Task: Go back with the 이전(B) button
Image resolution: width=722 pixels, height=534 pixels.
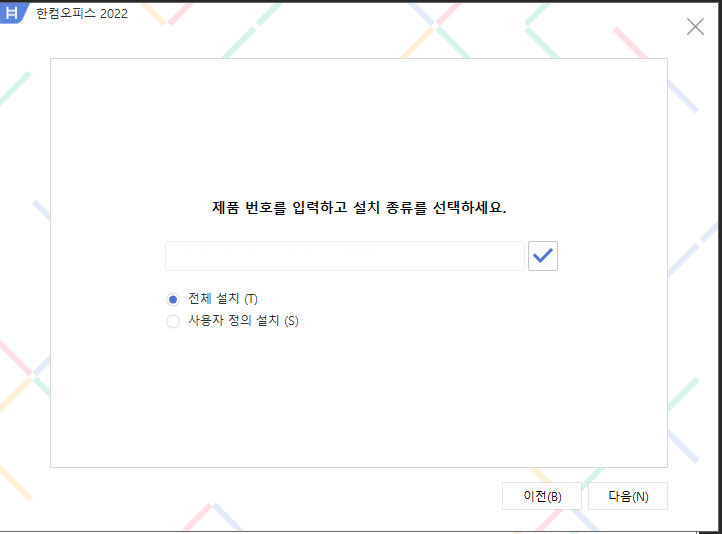Action: (541, 496)
